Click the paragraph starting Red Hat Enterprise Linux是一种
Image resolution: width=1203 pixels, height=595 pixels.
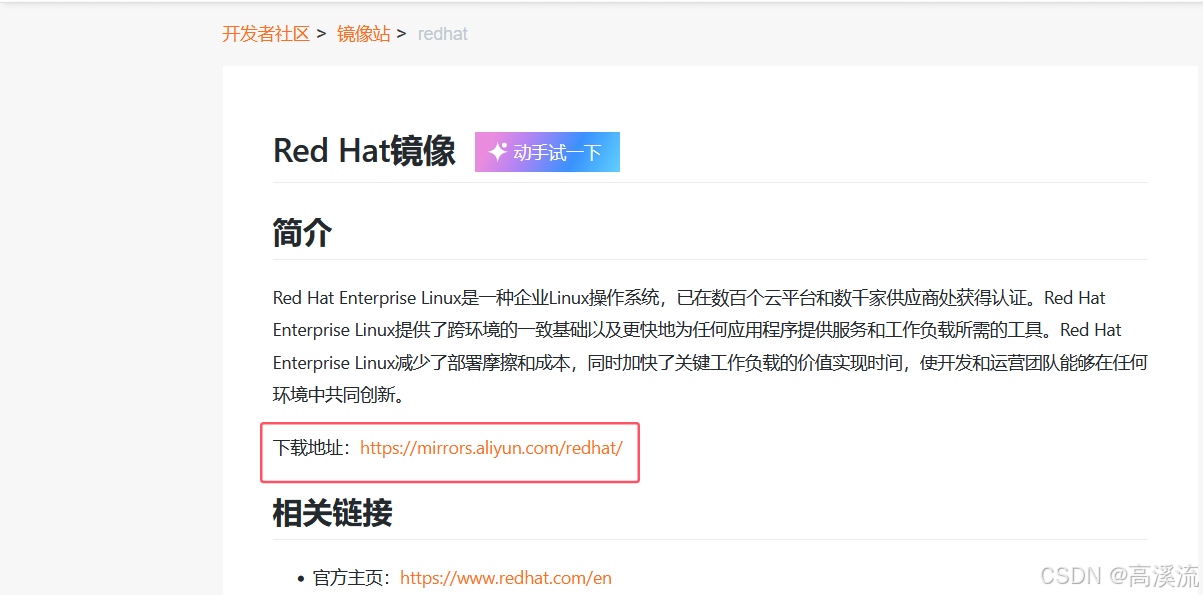point(710,346)
